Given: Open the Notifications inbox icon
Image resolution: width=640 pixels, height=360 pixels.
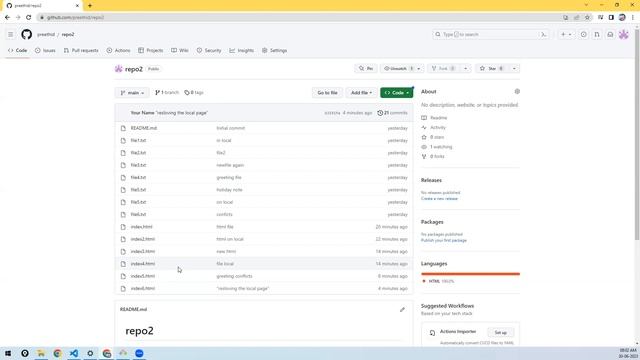Looking at the screenshot, I should tap(610, 35).
